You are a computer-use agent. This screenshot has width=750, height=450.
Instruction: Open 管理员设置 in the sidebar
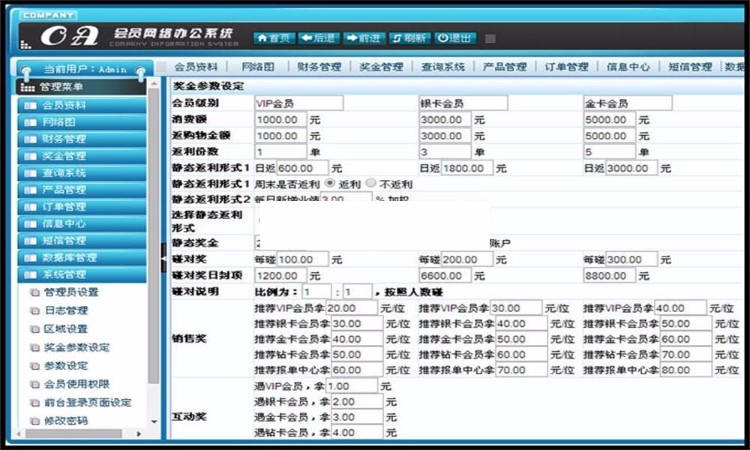pos(71,292)
